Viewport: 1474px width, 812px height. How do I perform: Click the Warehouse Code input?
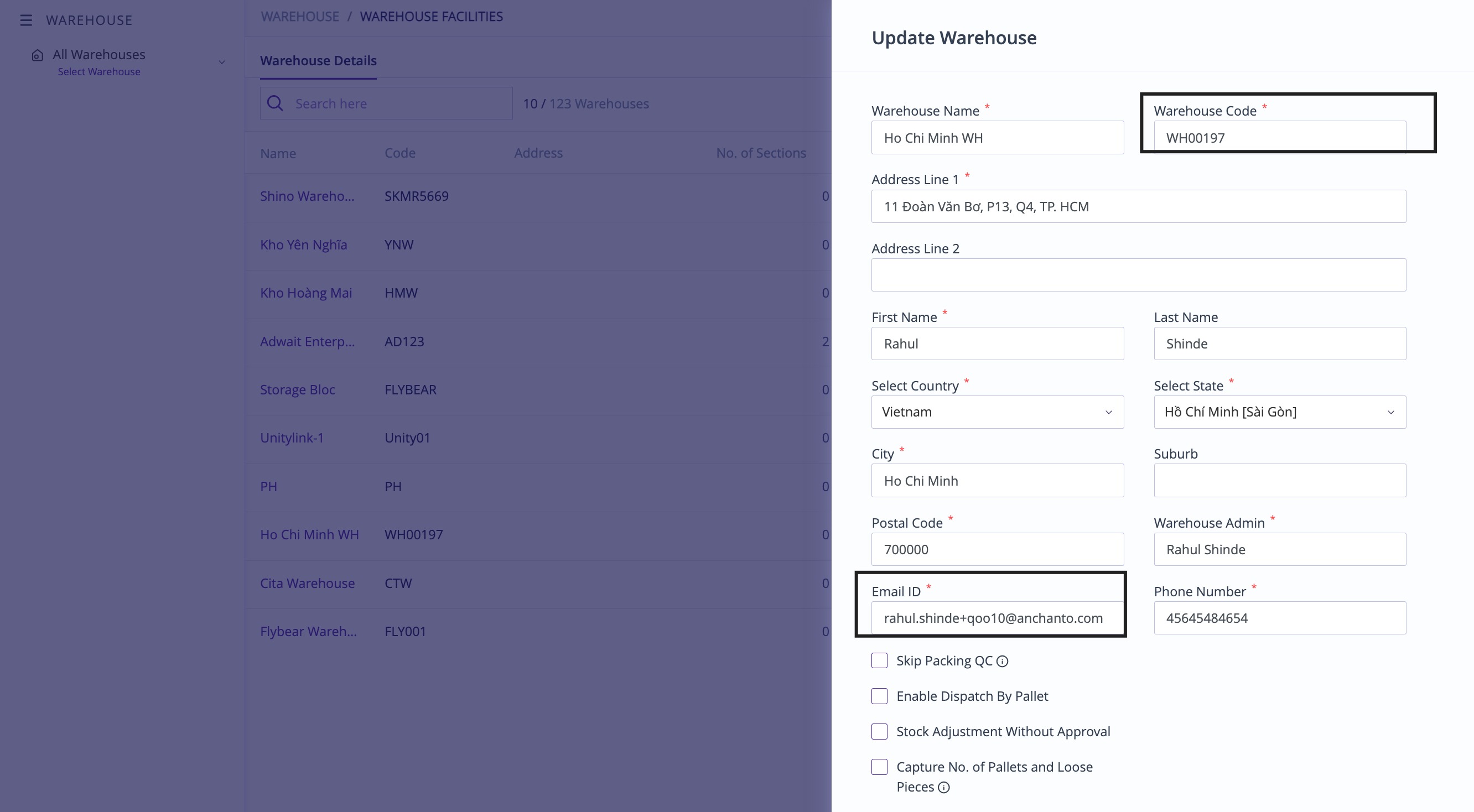(x=1279, y=138)
